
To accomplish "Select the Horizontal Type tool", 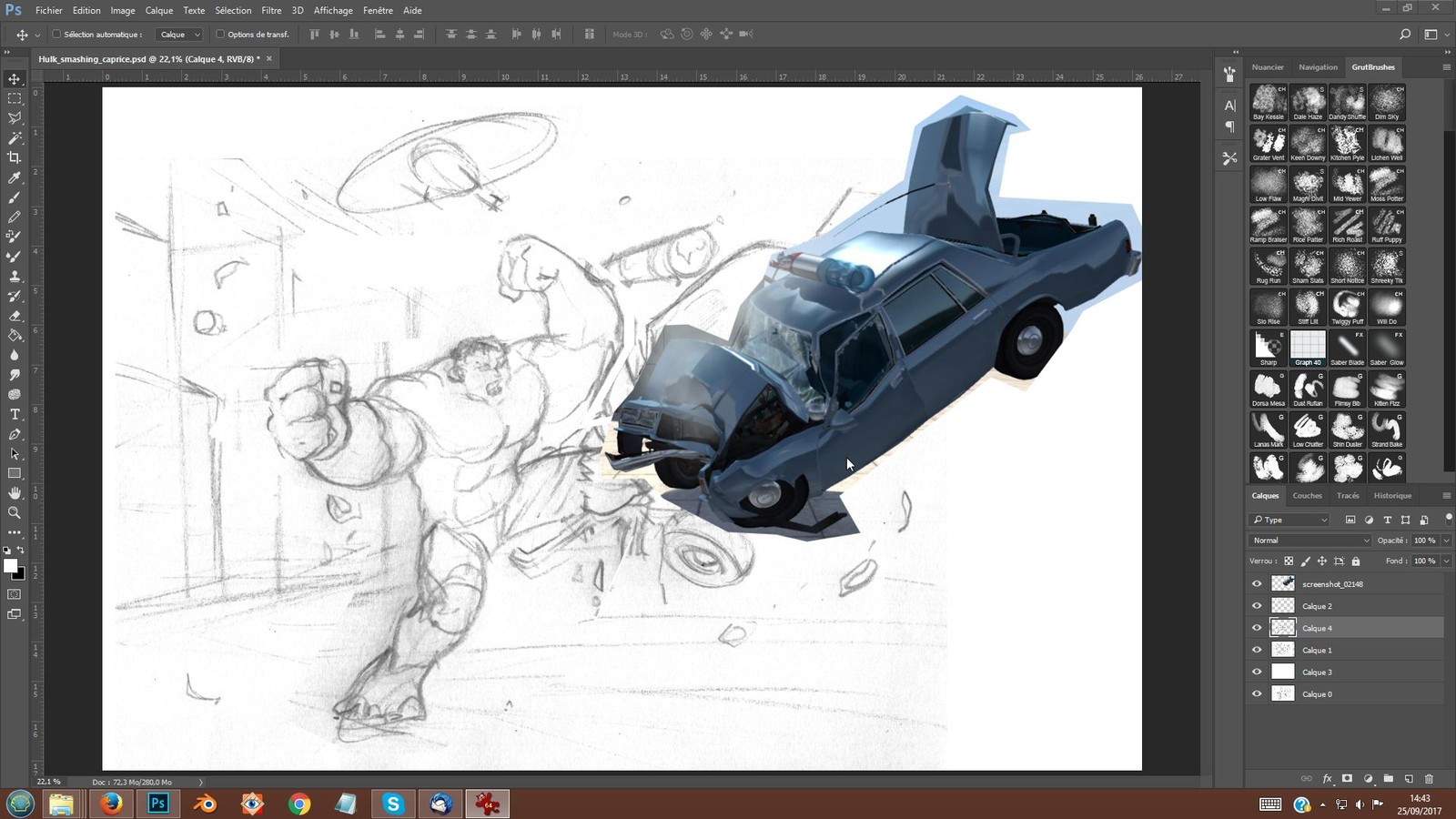I will tap(15, 414).
